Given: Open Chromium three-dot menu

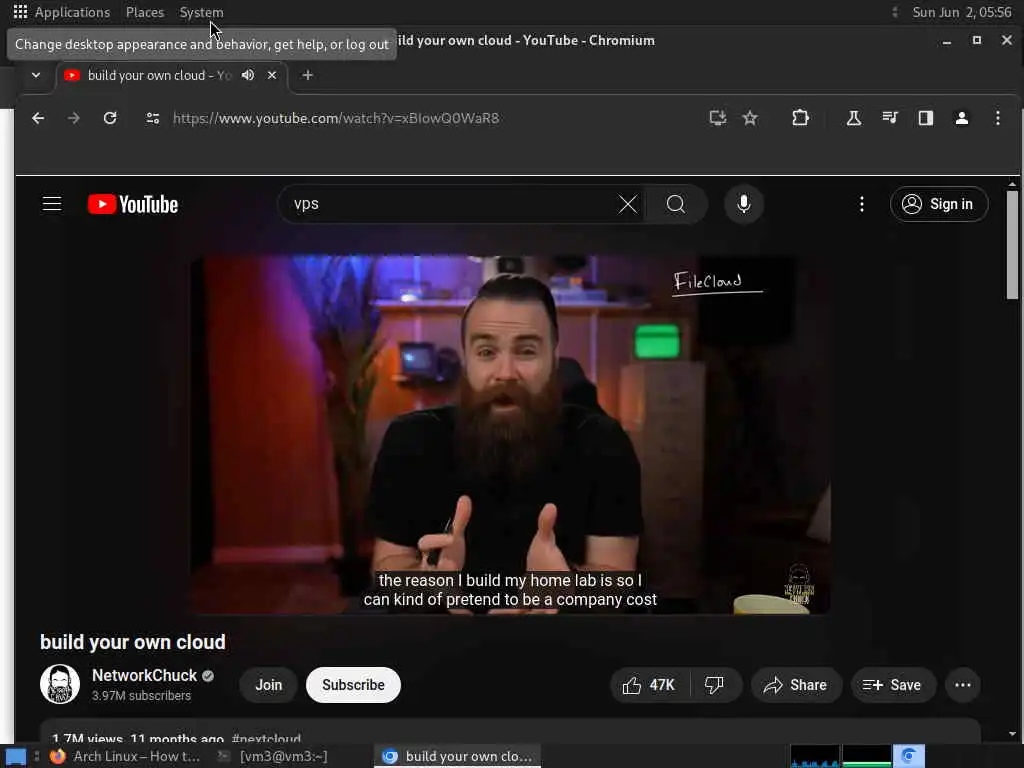Looking at the screenshot, I should click(x=997, y=118).
